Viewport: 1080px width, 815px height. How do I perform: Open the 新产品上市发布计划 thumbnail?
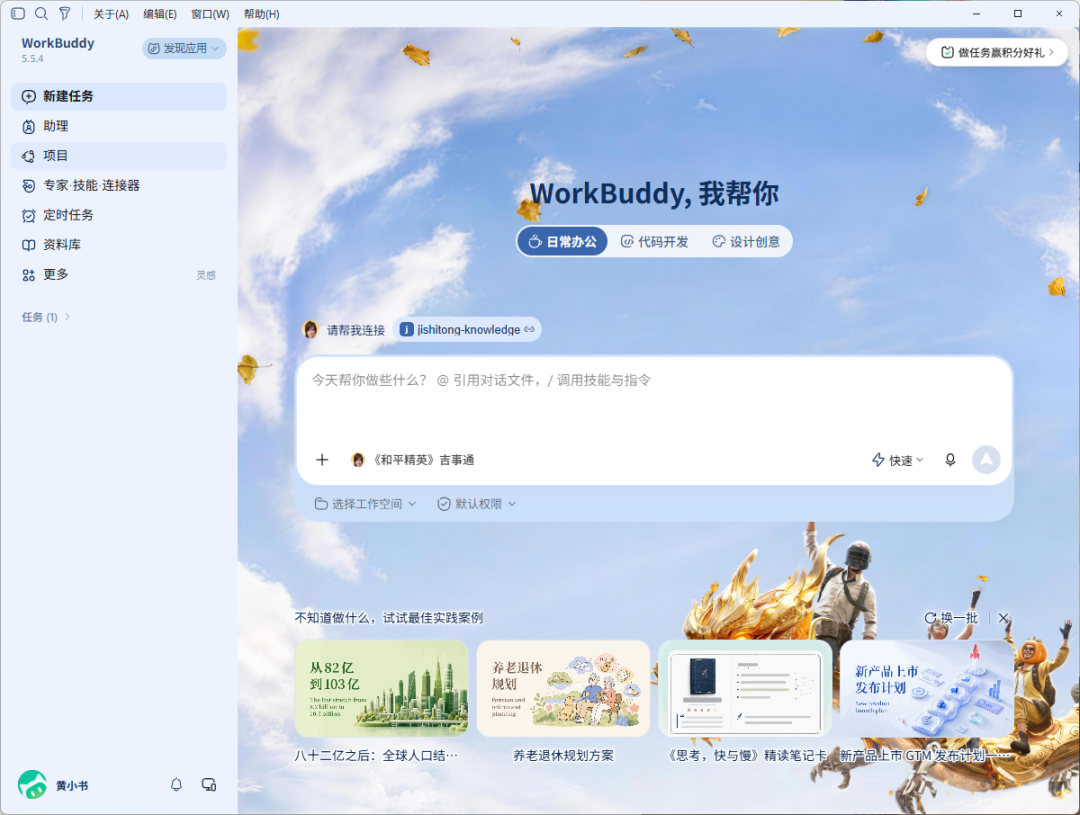point(927,688)
